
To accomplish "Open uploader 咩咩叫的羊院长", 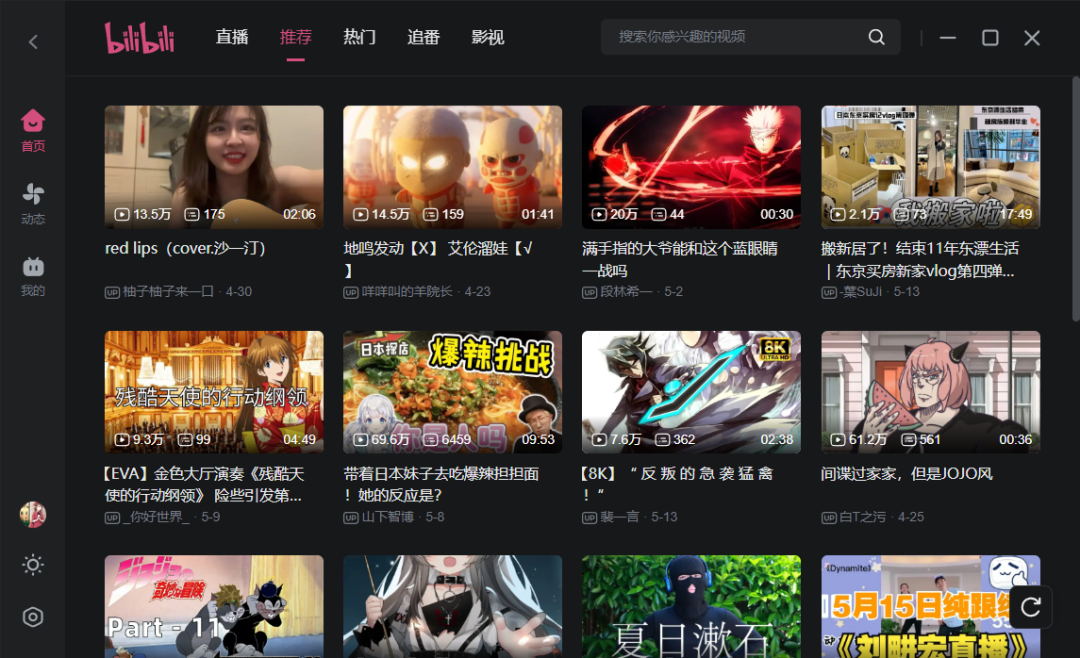I will [x=407, y=291].
